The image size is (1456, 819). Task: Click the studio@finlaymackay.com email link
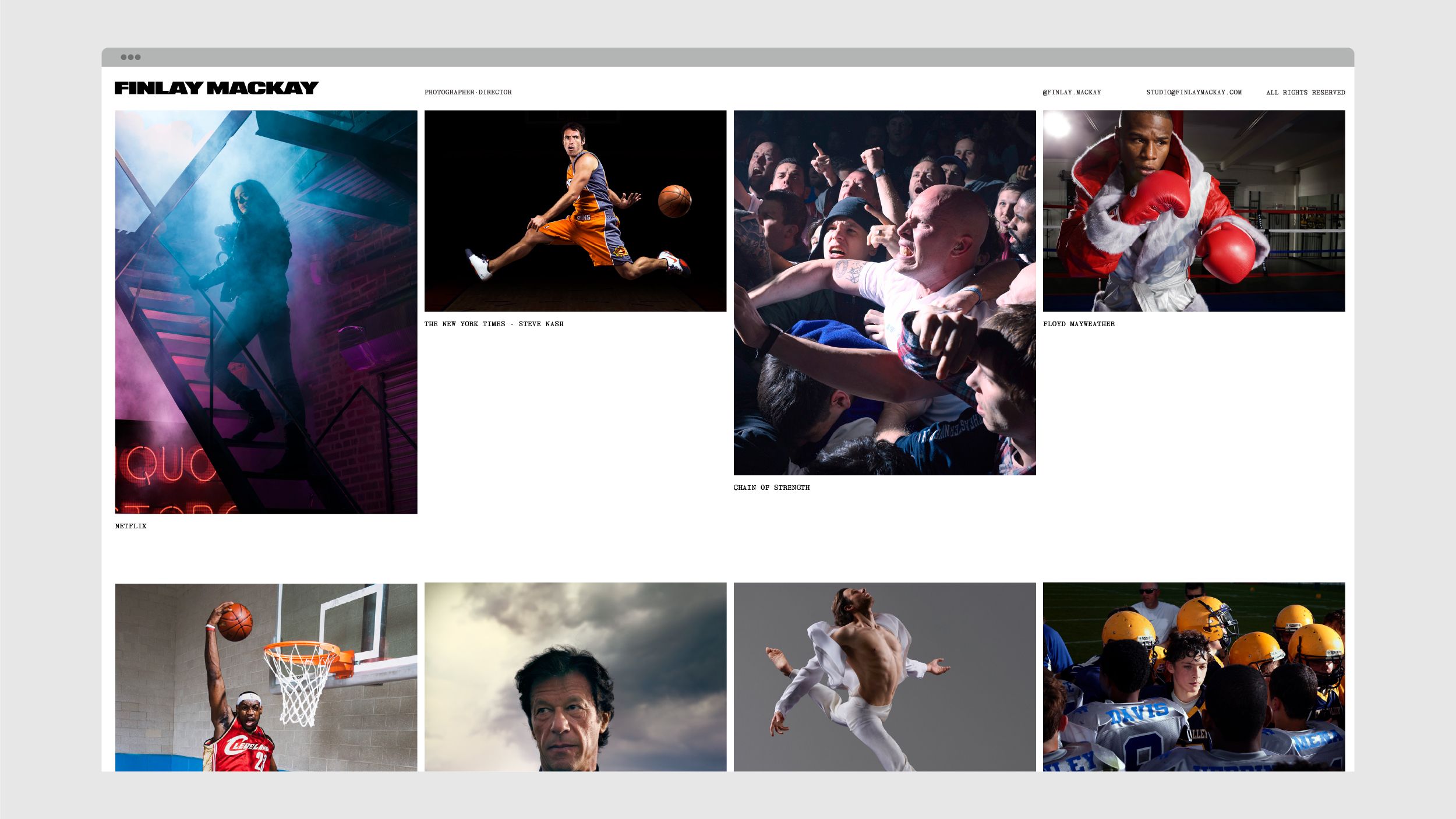point(1193,92)
